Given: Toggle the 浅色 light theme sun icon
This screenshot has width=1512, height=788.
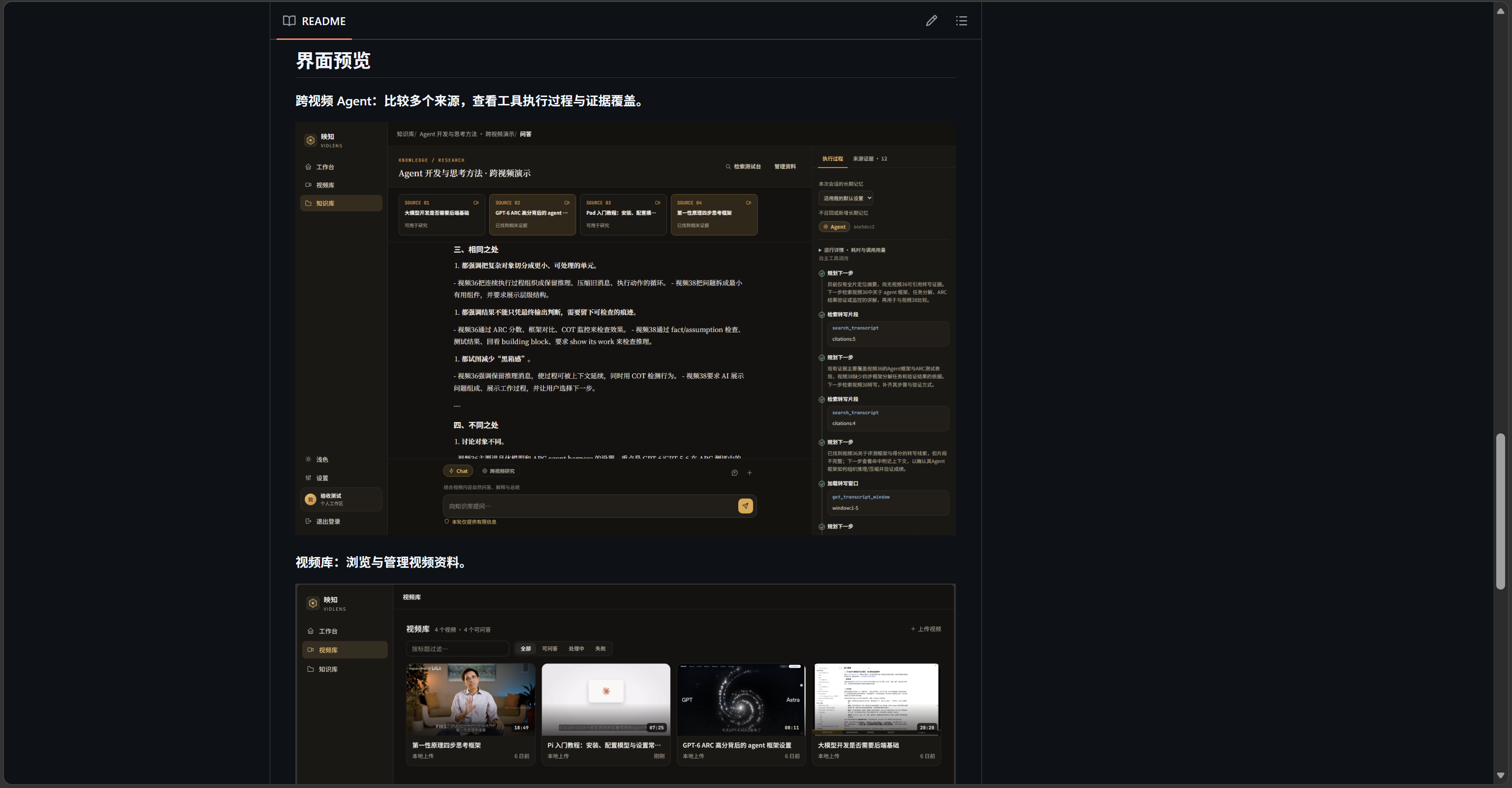Looking at the screenshot, I should [x=308, y=459].
